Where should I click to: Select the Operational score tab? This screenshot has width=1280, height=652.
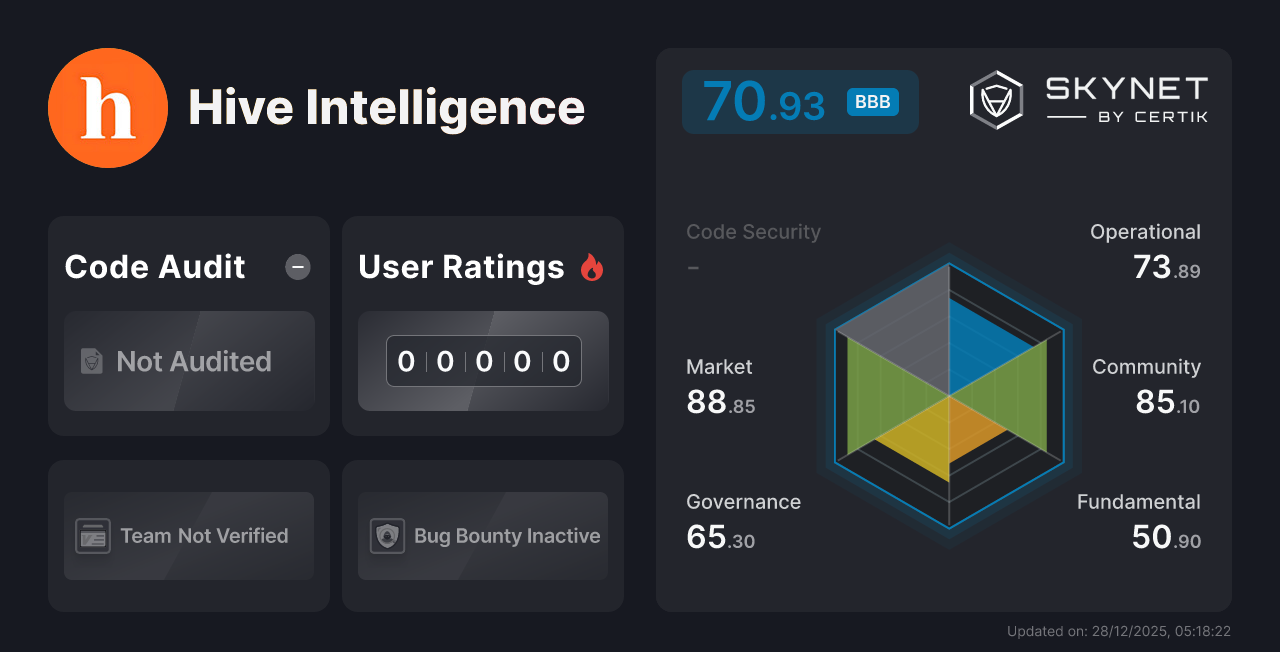[x=1145, y=250]
